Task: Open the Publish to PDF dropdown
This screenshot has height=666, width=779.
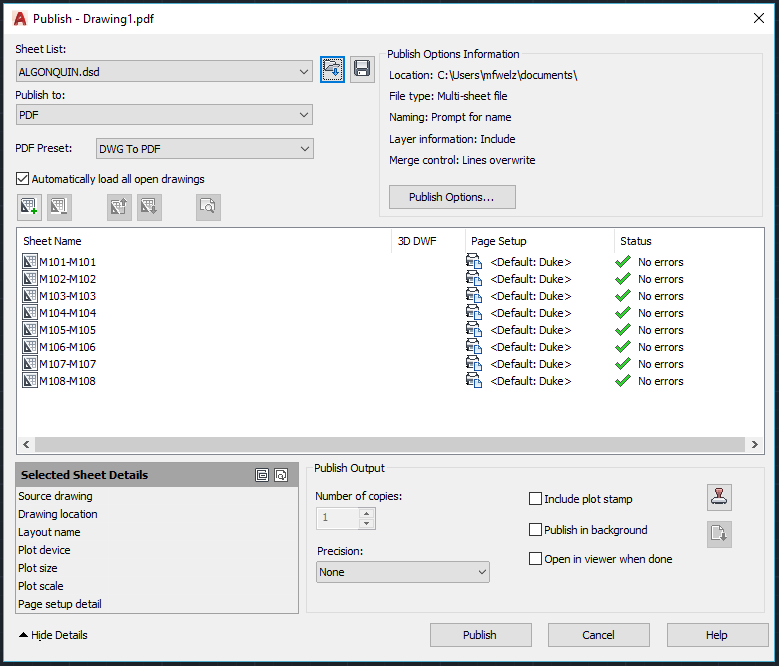Action: (164, 115)
